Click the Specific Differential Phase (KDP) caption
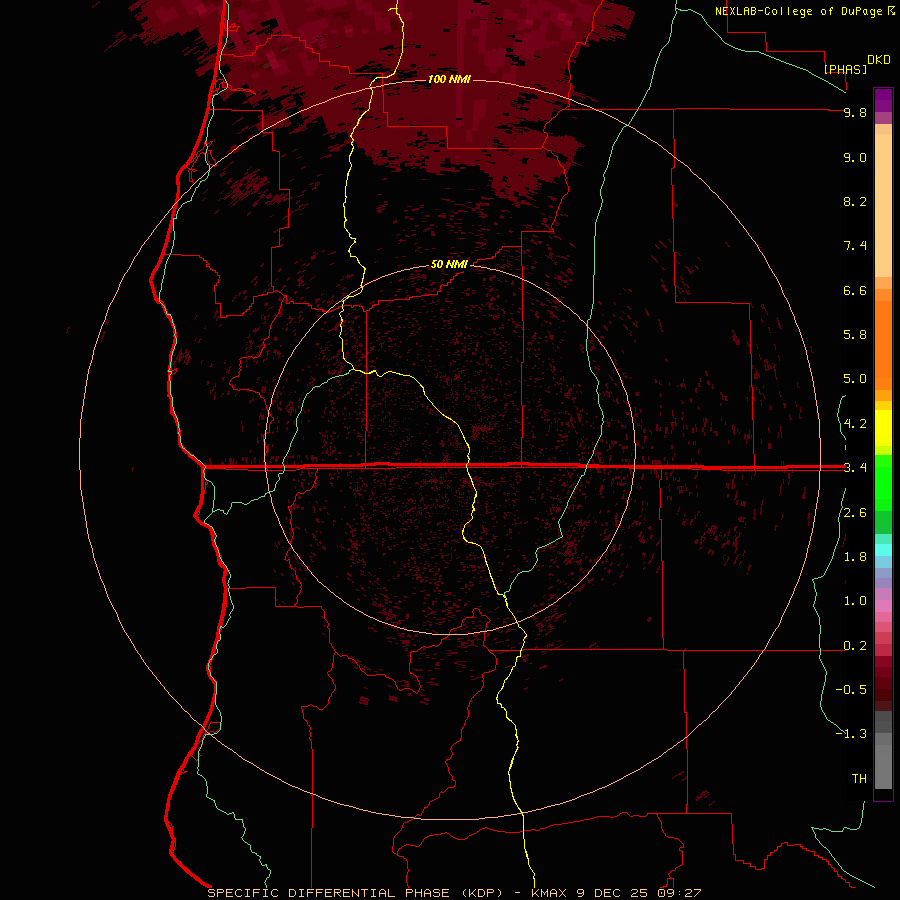The height and width of the screenshot is (900, 900). point(355,893)
